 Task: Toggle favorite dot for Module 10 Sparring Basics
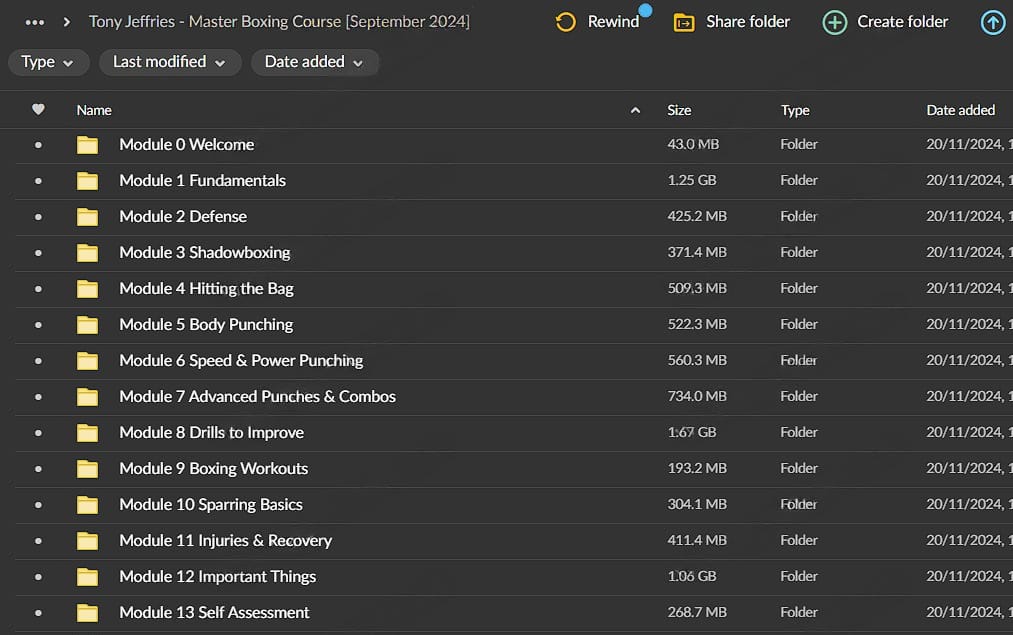tap(38, 505)
